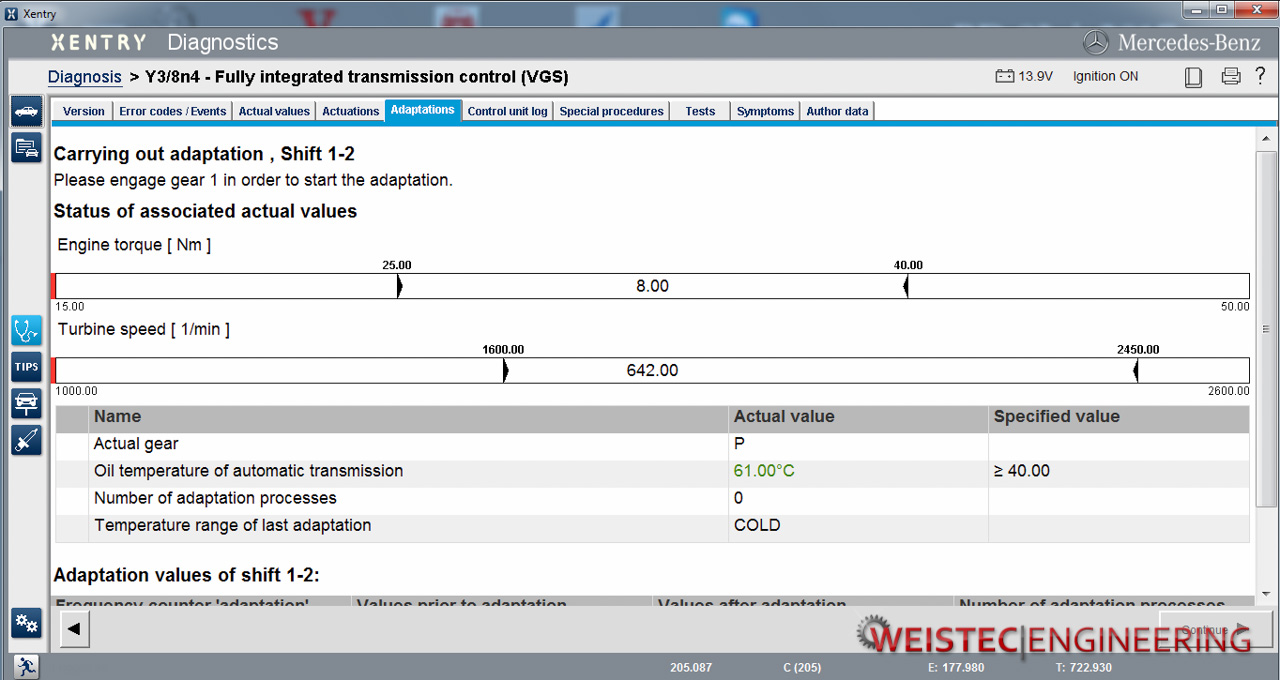This screenshot has height=680, width=1280.
Task: Click the running man exit icon
Action: pyautogui.click(x=26, y=666)
